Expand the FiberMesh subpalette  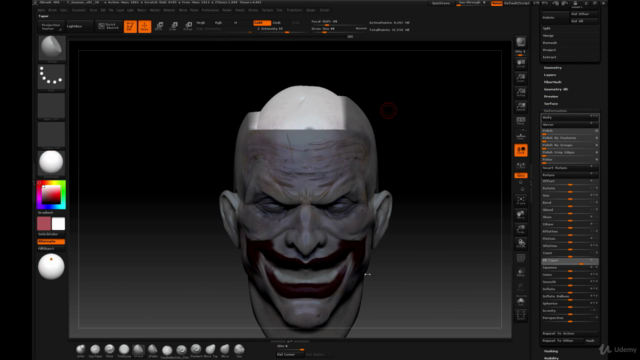pos(553,82)
